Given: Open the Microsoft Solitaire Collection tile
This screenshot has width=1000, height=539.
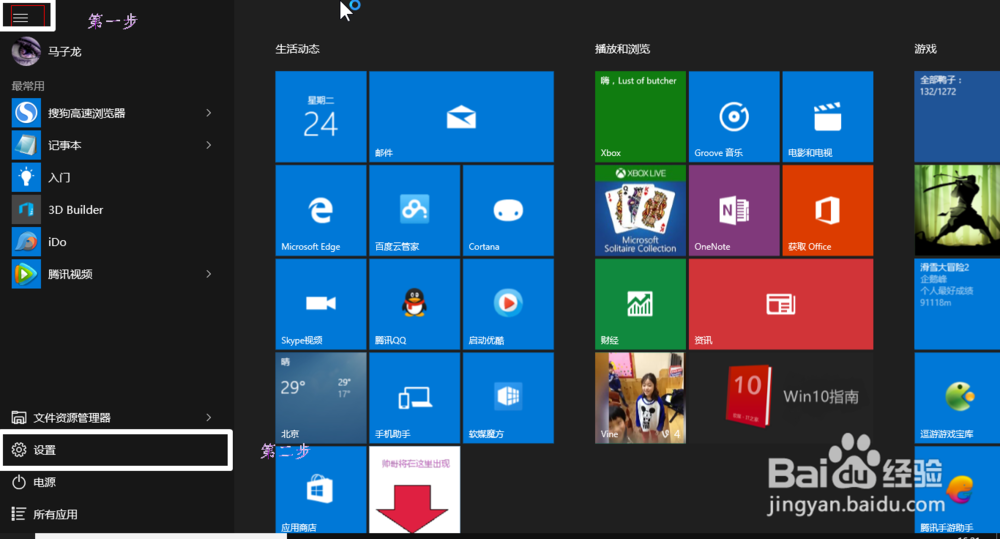Looking at the screenshot, I should pos(640,210).
